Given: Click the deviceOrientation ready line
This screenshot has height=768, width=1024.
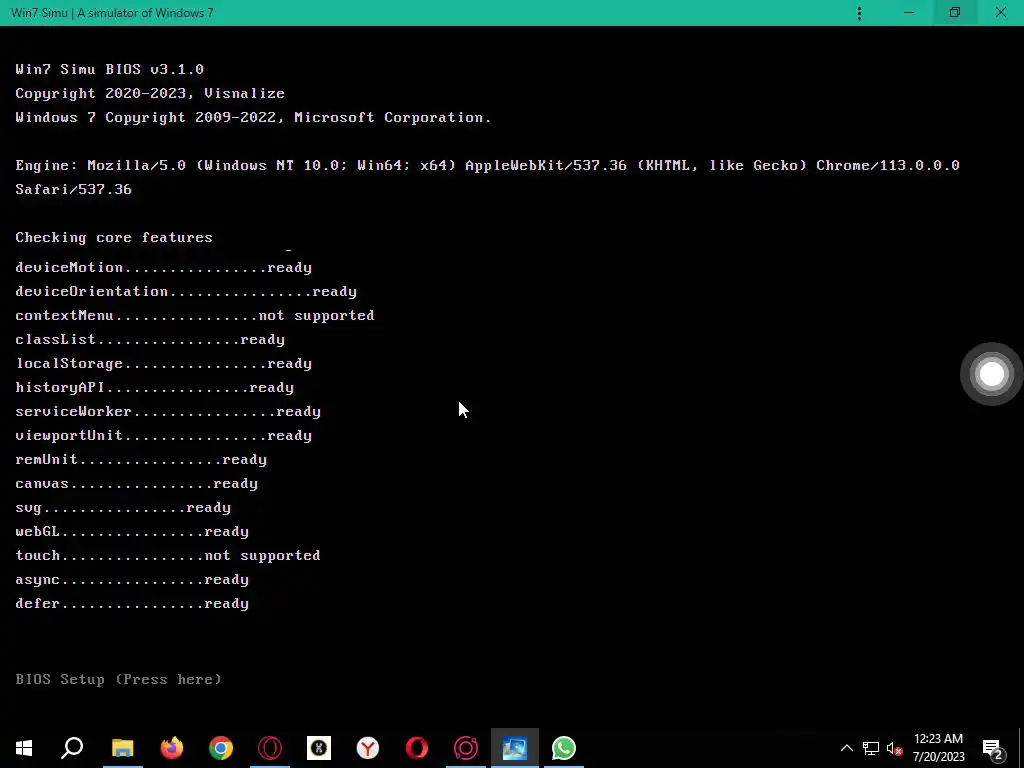Looking at the screenshot, I should tap(186, 291).
